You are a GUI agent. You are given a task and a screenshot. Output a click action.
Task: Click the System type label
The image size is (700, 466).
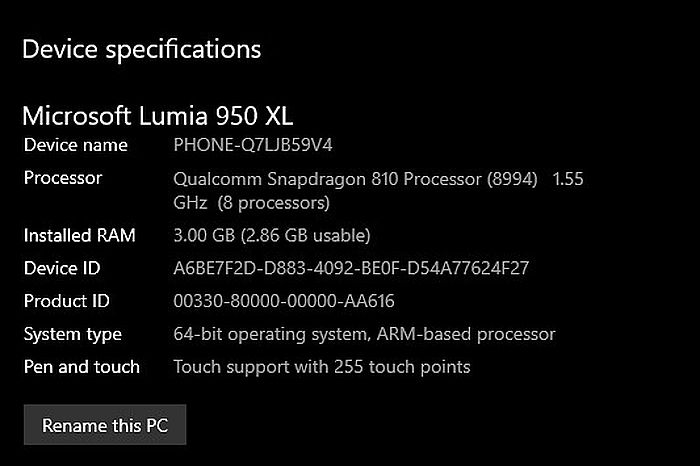pyautogui.click(x=73, y=334)
